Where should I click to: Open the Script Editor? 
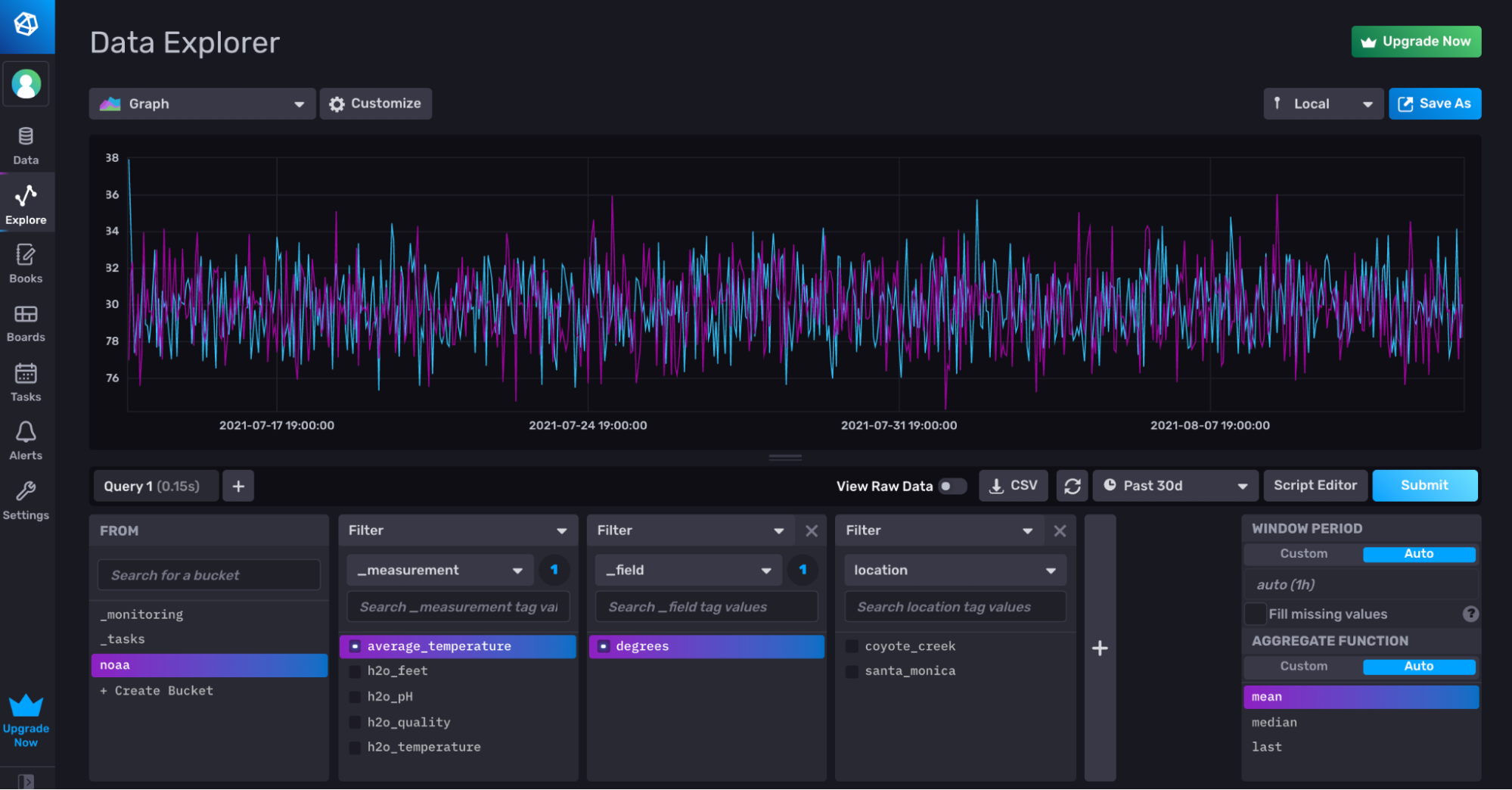(1315, 486)
